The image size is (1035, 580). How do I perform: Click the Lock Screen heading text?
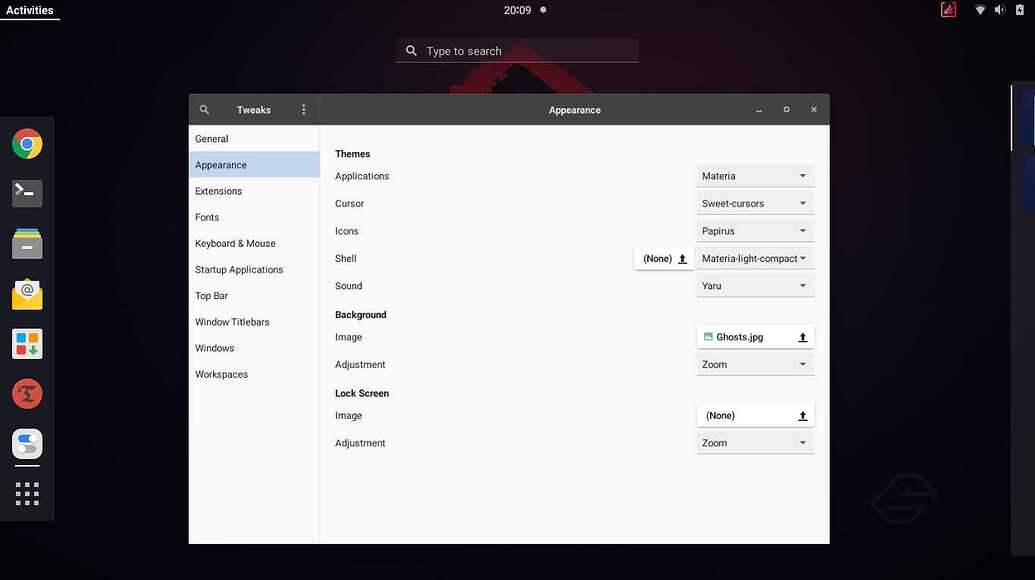pos(362,393)
